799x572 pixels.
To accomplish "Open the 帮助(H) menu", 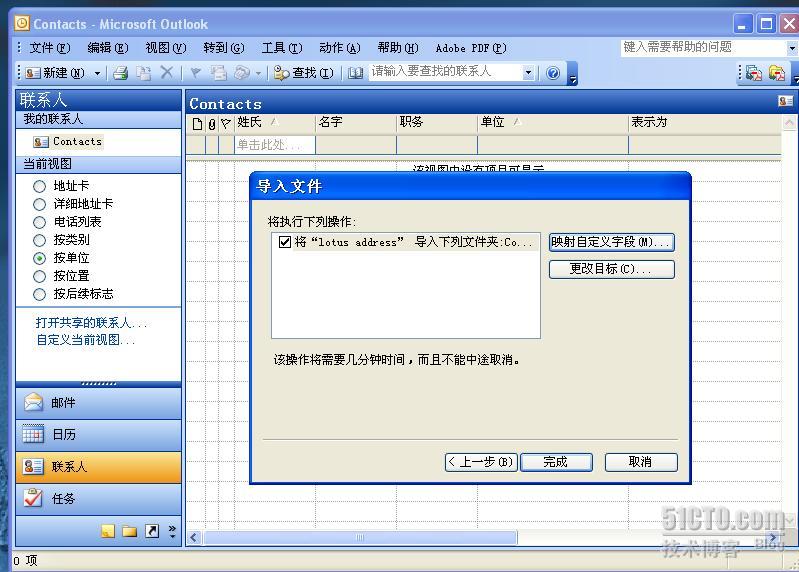I will pos(398,48).
